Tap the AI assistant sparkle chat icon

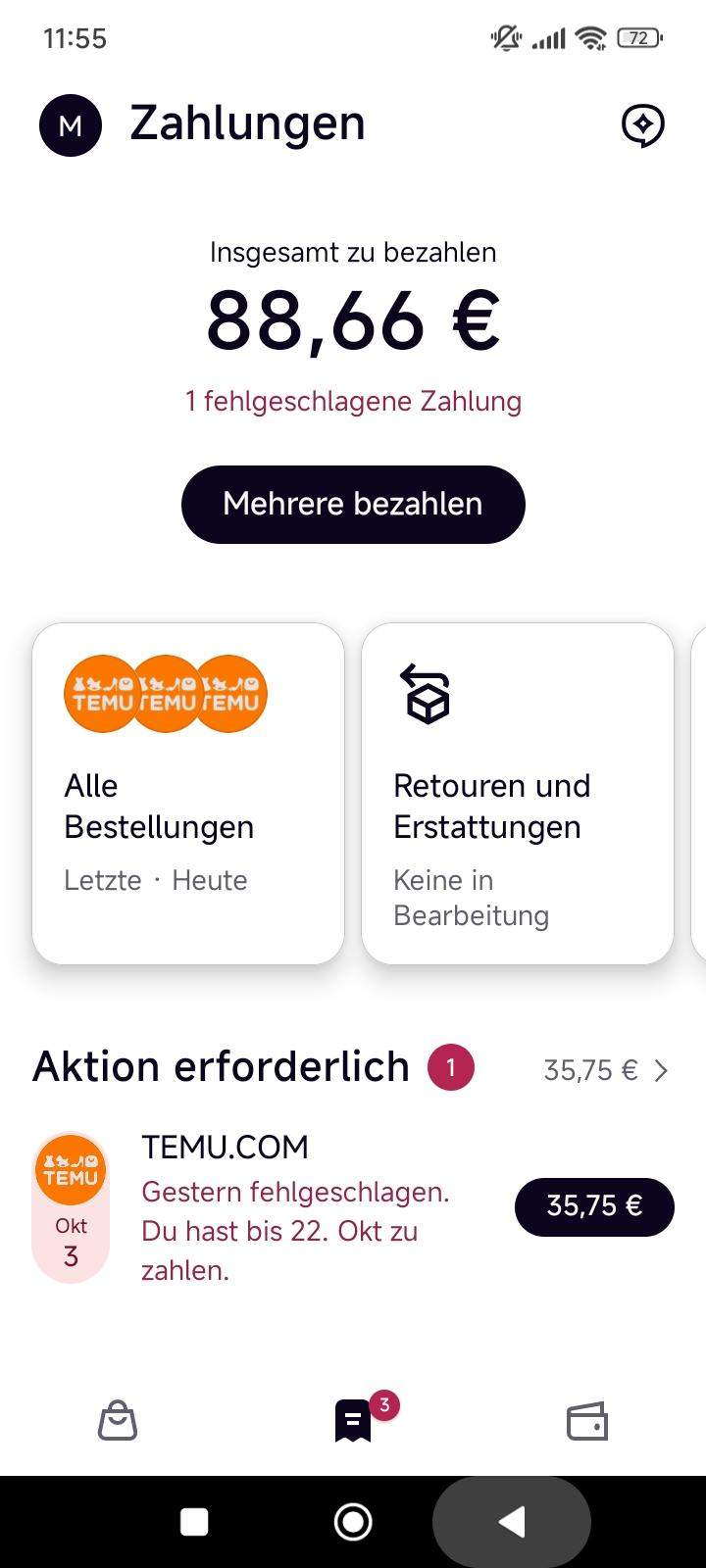point(643,125)
